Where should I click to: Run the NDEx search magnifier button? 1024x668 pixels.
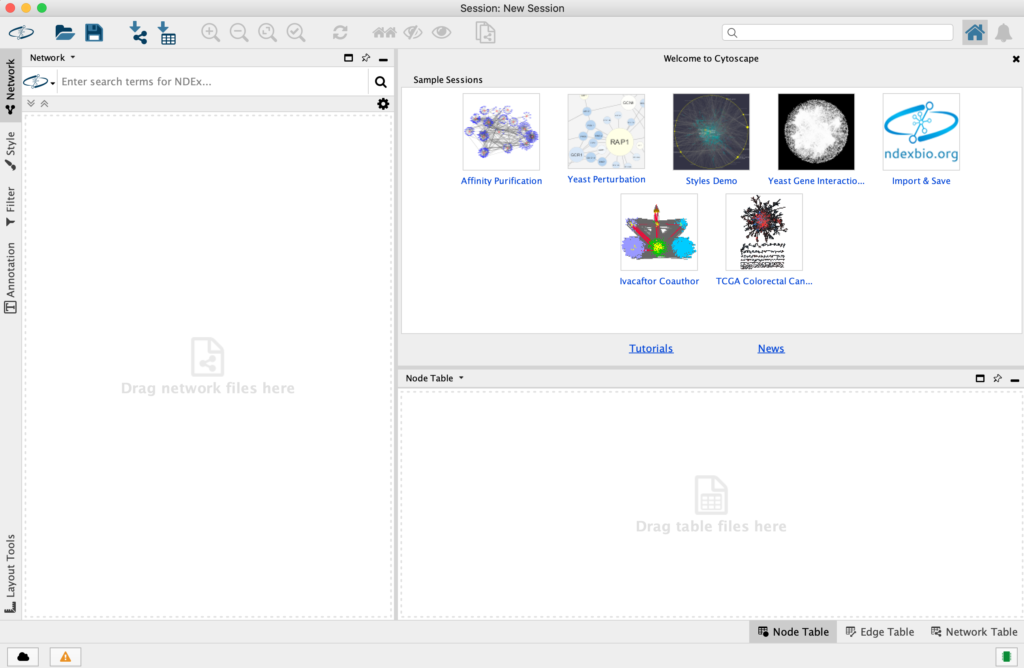click(x=381, y=82)
